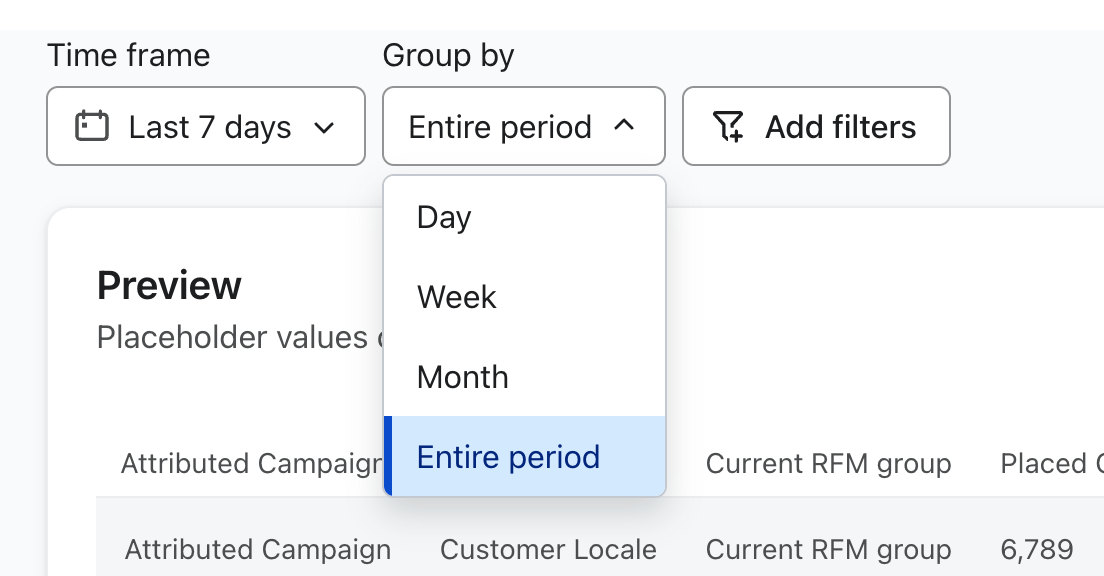
Task: Open the Last 7 days dropdown
Action: (x=206, y=127)
